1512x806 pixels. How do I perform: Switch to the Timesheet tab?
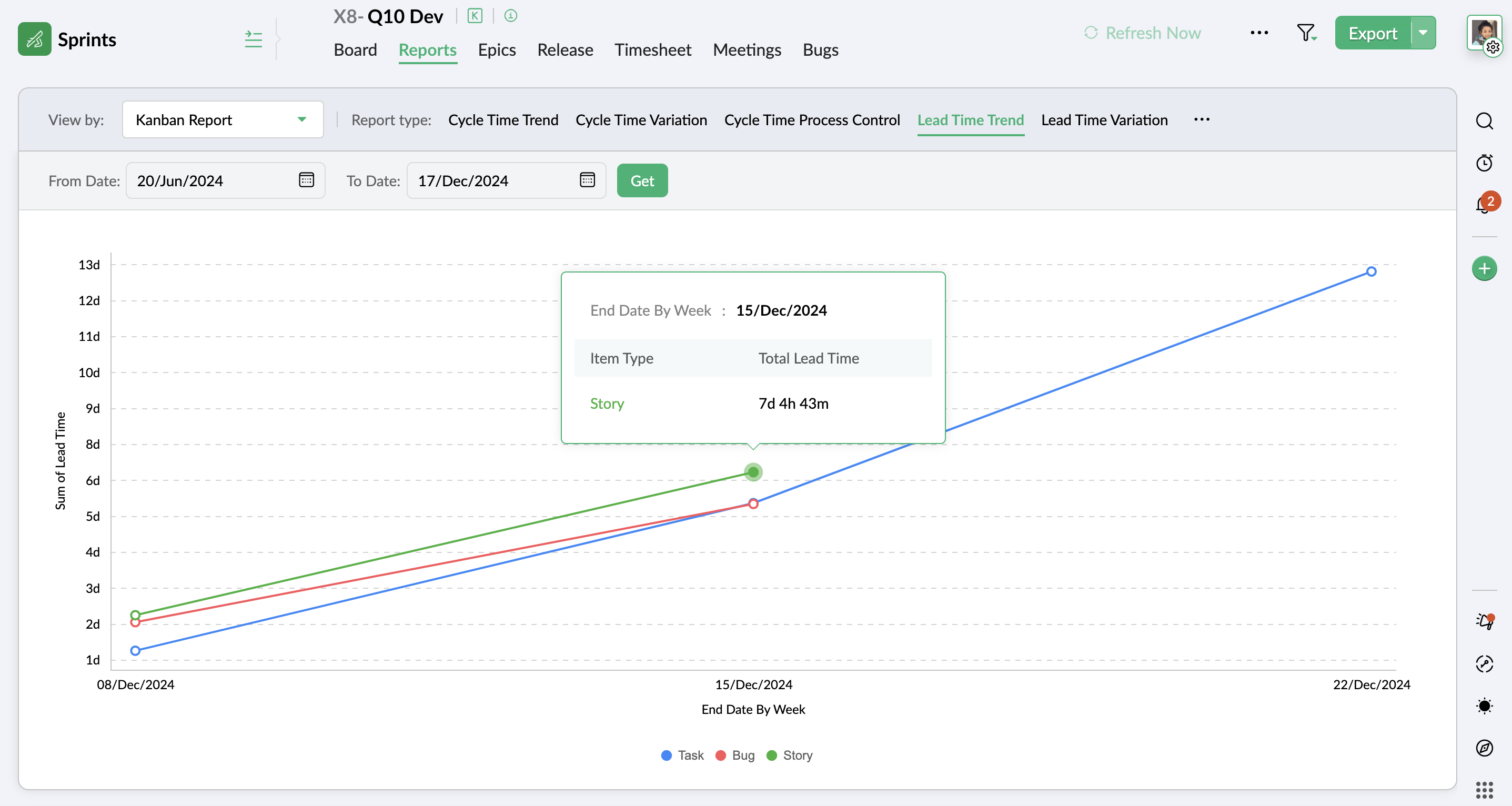653,50
